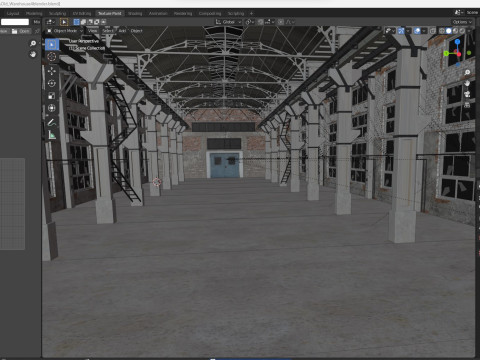Screen dimensions: 480x360
Task: Open proportional falloff dropdown
Action: pos(290,22)
